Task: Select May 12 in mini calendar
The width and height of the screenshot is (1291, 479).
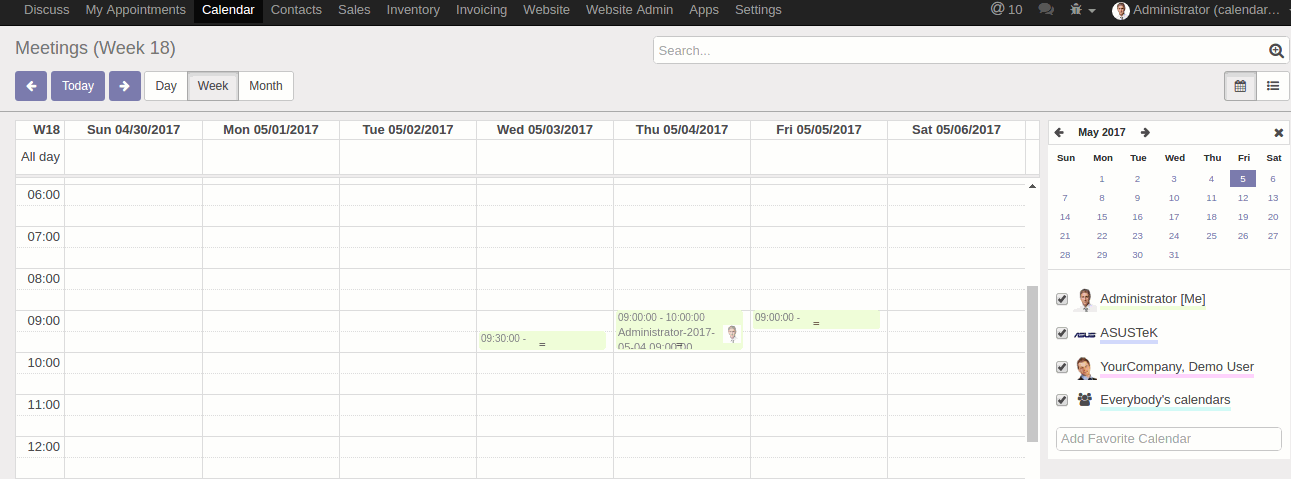Action: pos(1242,198)
